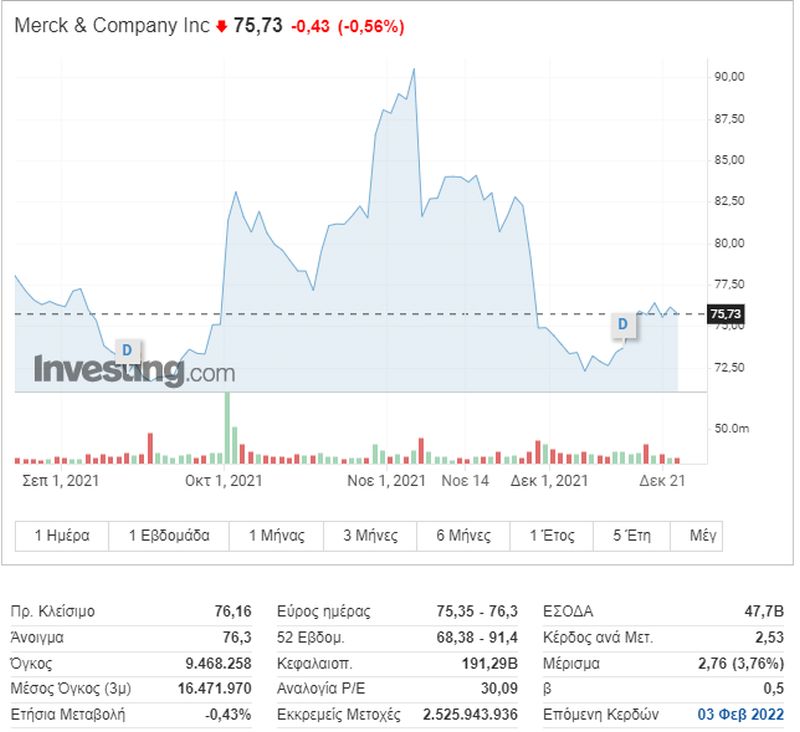Screen dimensions: 800x732
Task: Click the Εύρος ημέρας label
Action: pos(324,611)
